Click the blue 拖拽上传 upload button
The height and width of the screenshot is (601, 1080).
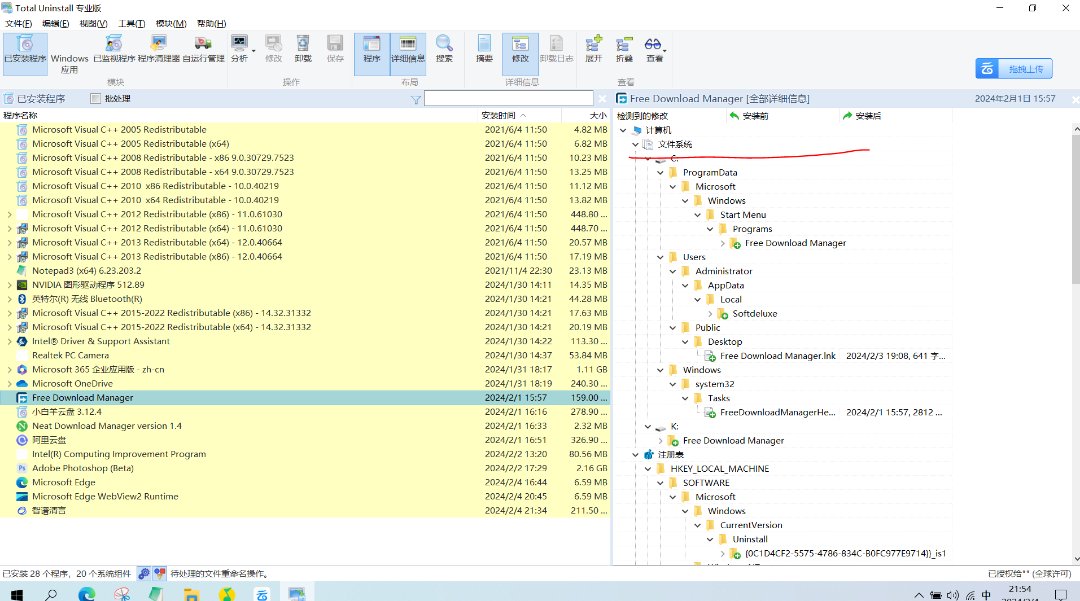1014,69
